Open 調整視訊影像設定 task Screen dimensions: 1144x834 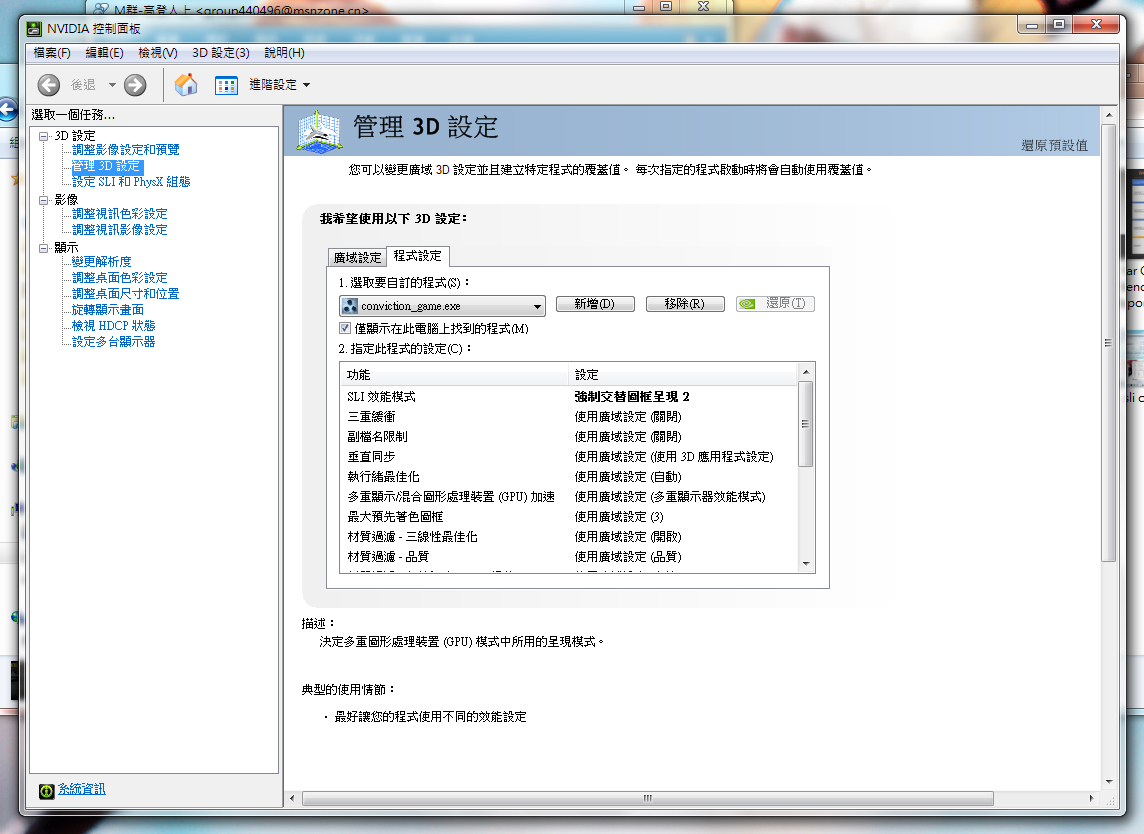coord(120,230)
